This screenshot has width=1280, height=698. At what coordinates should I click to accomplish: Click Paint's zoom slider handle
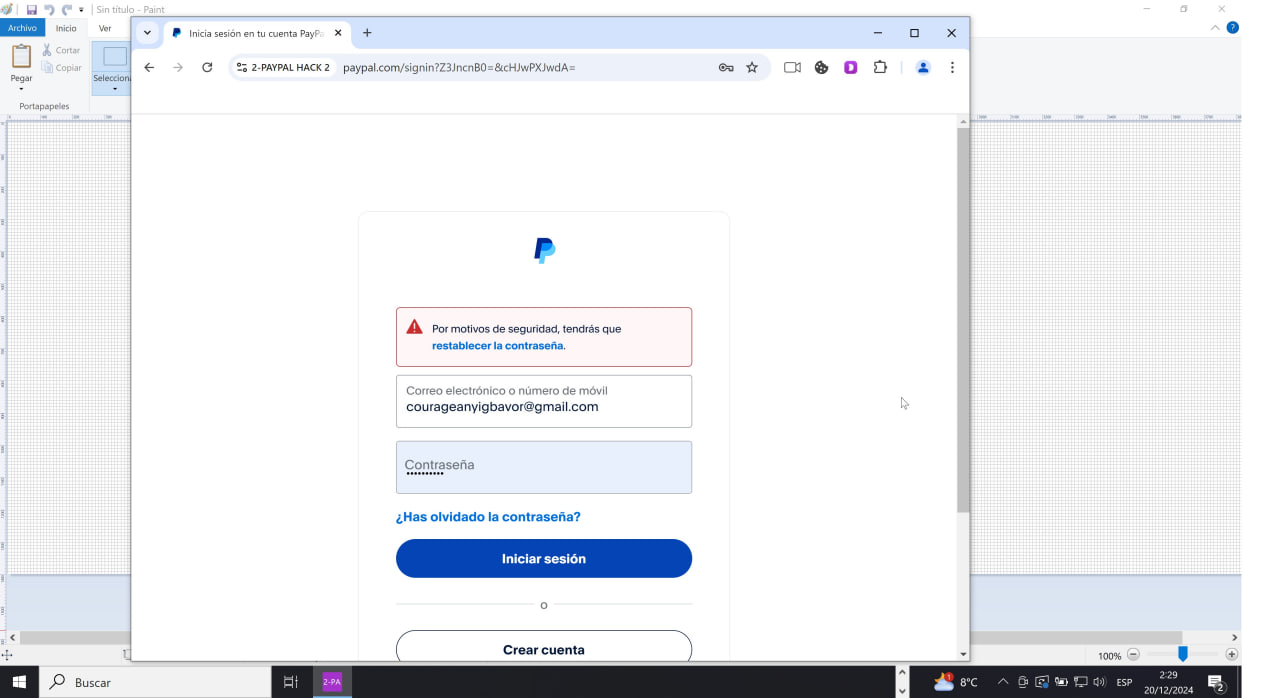point(1182,654)
